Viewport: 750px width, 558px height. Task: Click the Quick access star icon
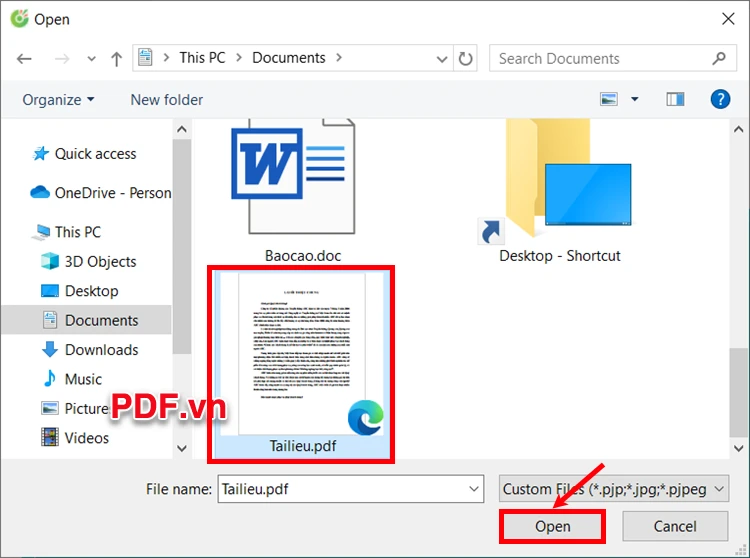[41, 153]
